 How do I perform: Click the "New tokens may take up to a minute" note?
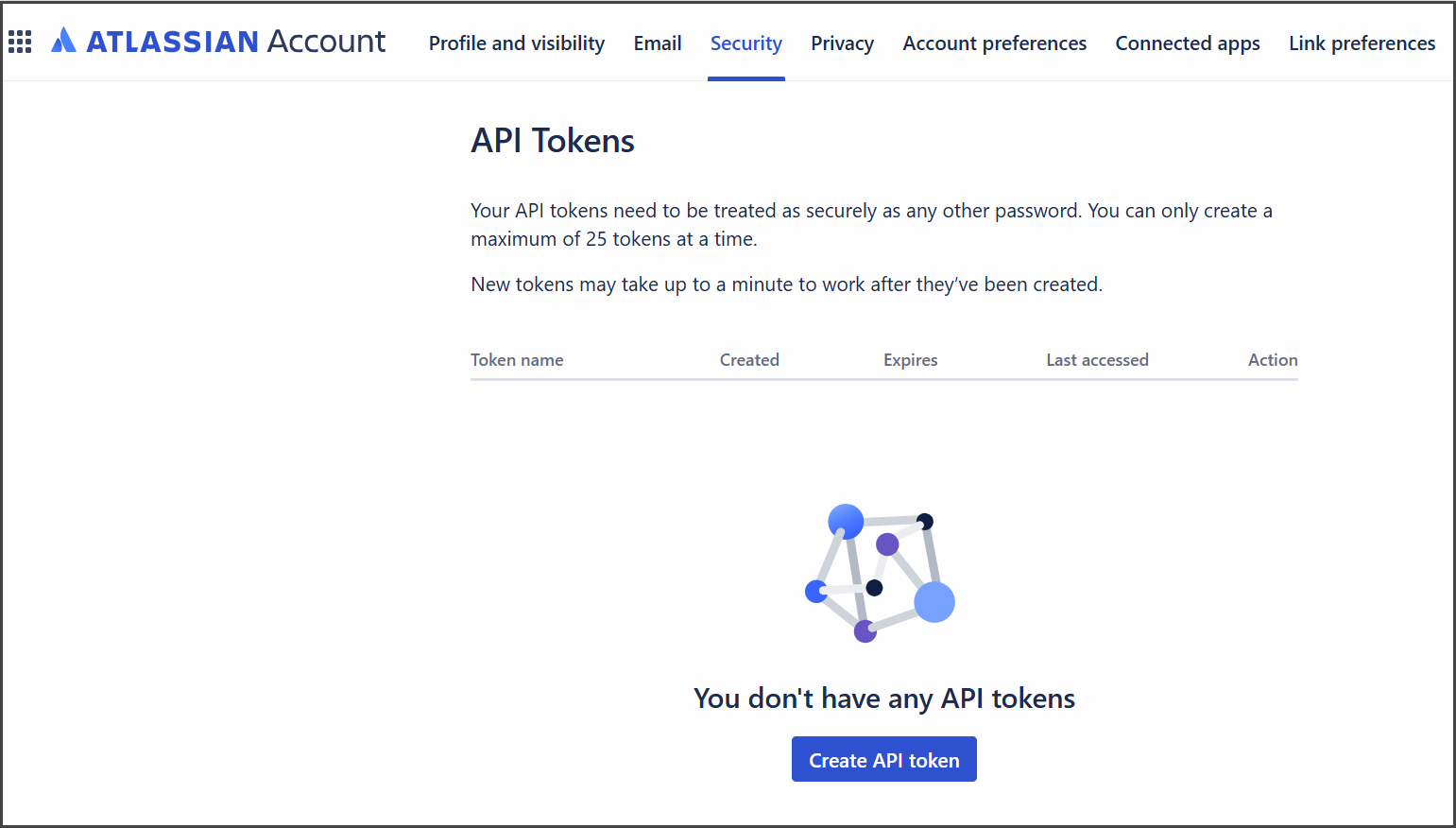786,285
